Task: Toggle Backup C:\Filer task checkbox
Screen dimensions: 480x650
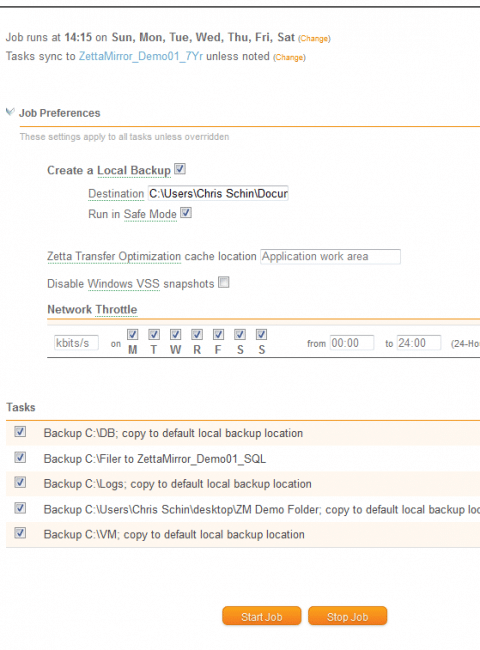Action: [x=20, y=458]
